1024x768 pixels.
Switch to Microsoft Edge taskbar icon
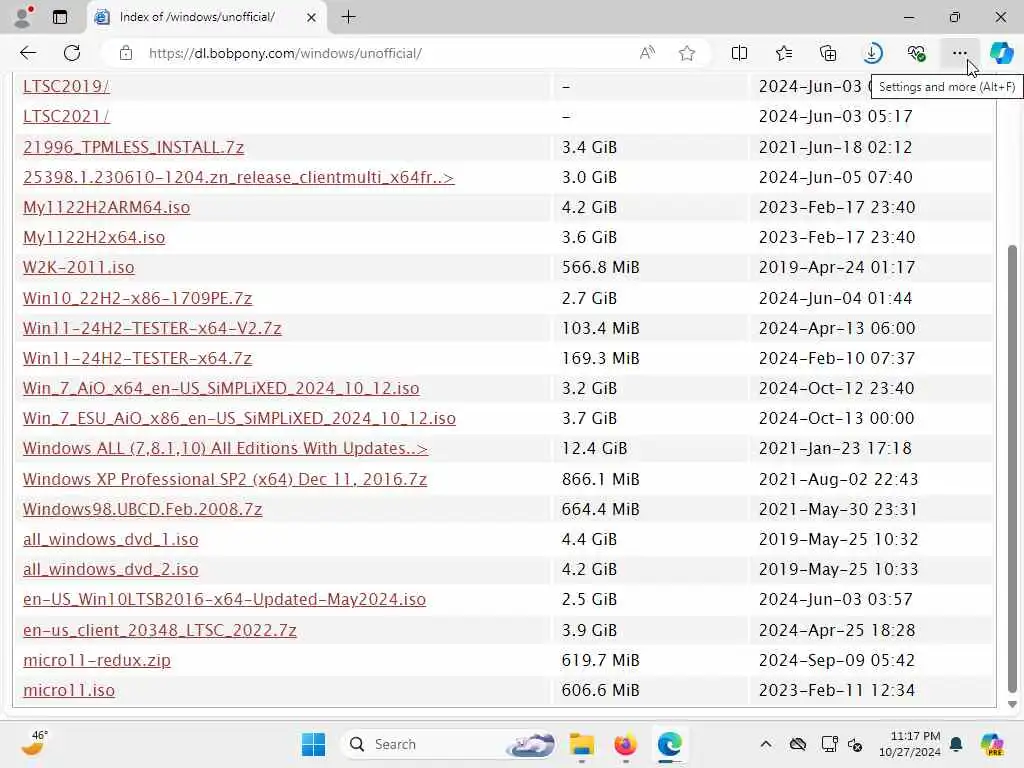pyautogui.click(x=669, y=744)
